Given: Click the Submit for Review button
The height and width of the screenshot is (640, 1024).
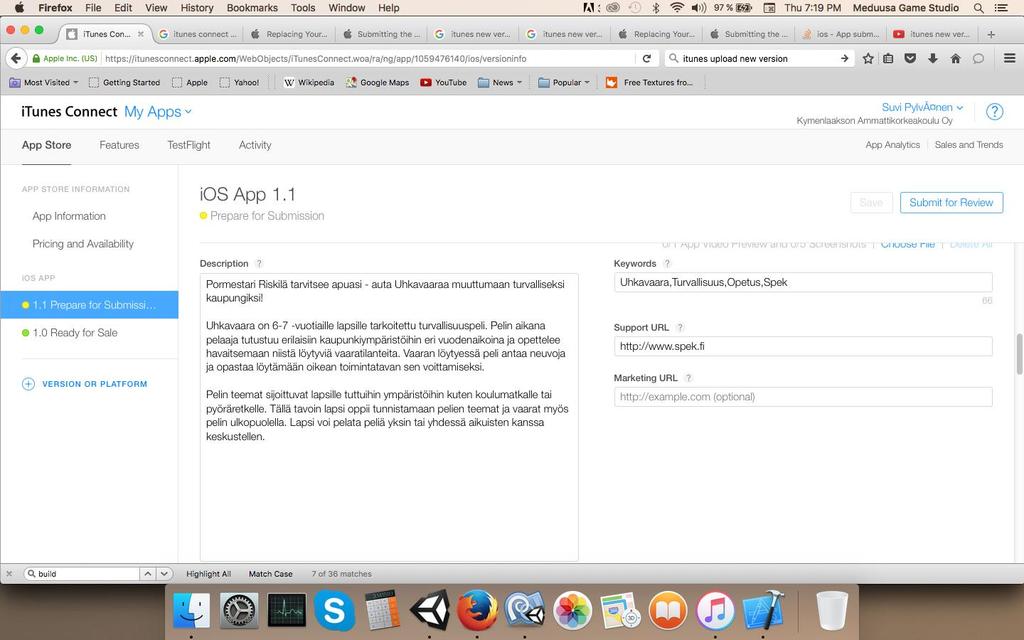Looking at the screenshot, I should tap(952, 202).
